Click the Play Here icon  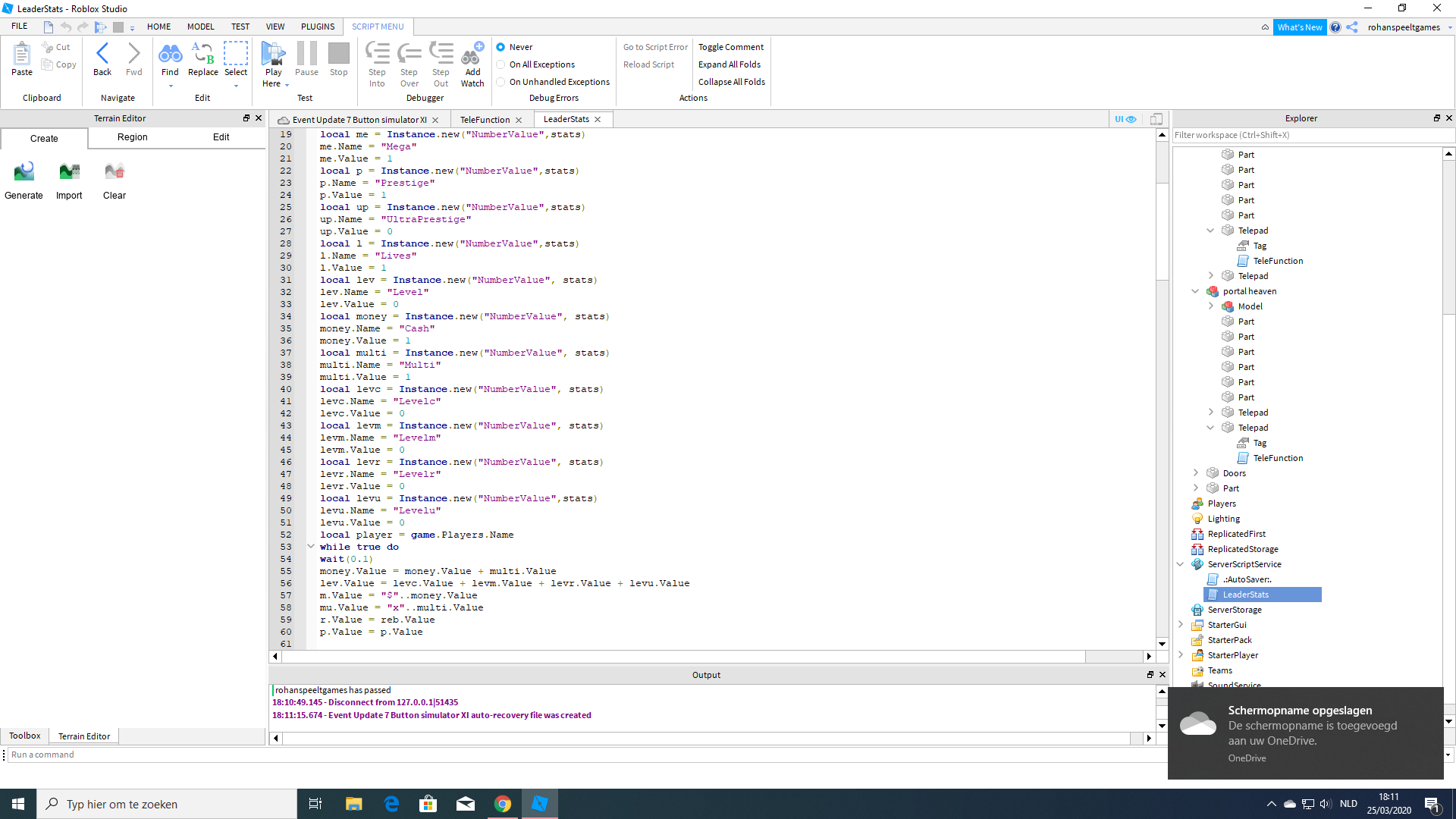point(273,53)
